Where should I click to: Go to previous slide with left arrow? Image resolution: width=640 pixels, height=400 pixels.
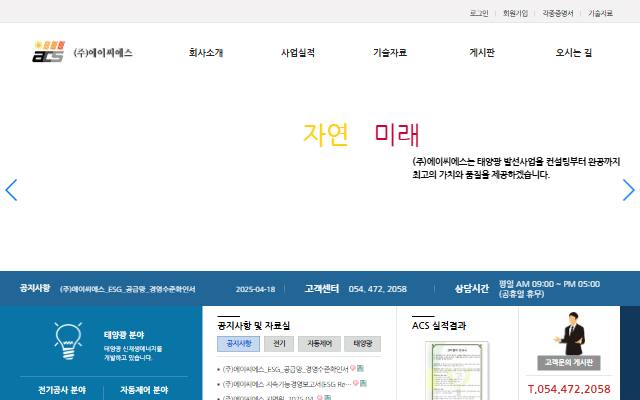point(11,190)
